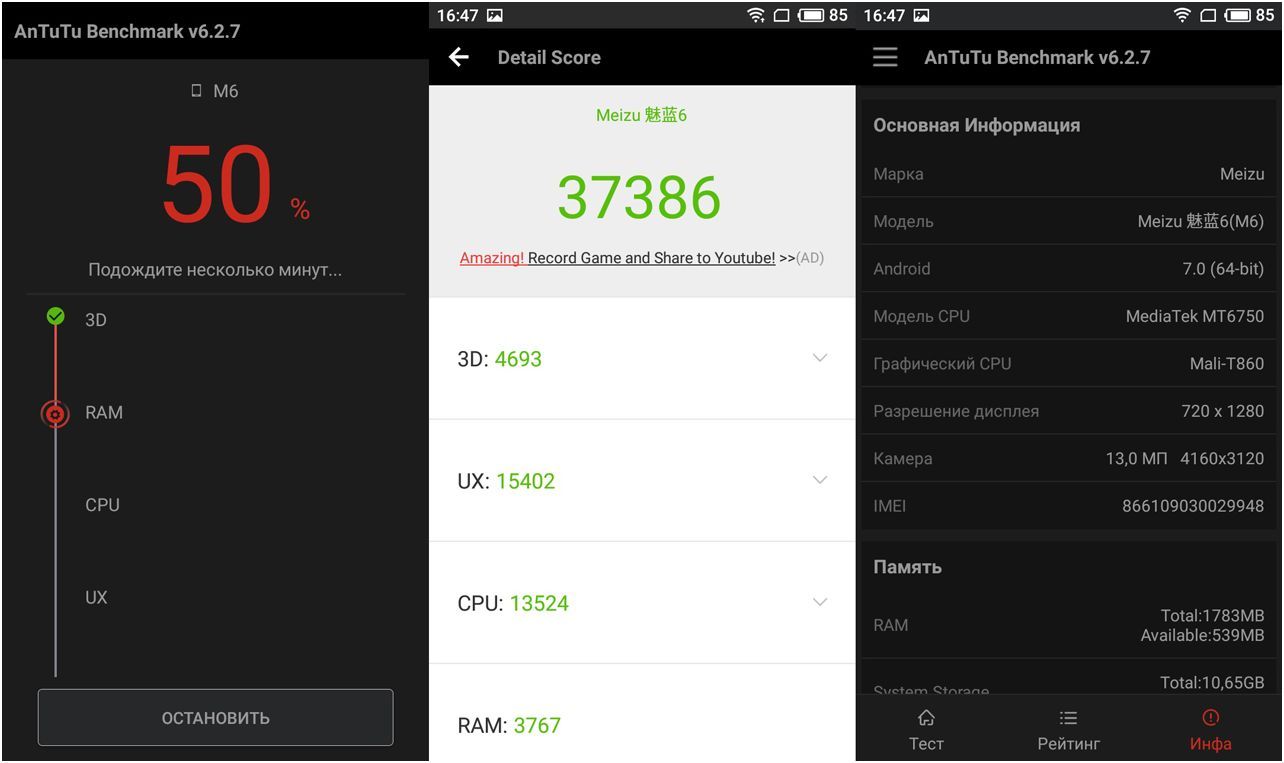Switch to the Рейтинг tab label
This screenshot has width=1284, height=763.
[1068, 743]
